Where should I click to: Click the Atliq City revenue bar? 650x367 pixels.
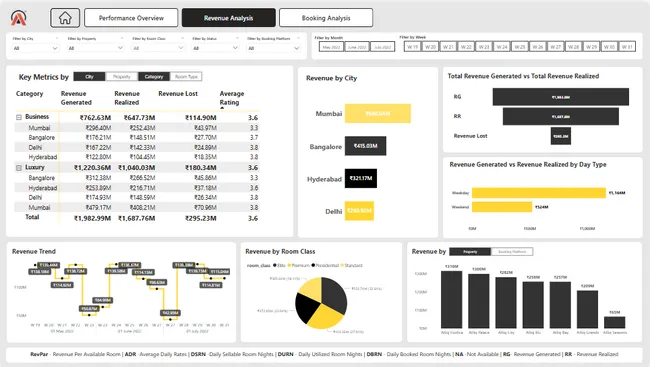pos(506,303)
